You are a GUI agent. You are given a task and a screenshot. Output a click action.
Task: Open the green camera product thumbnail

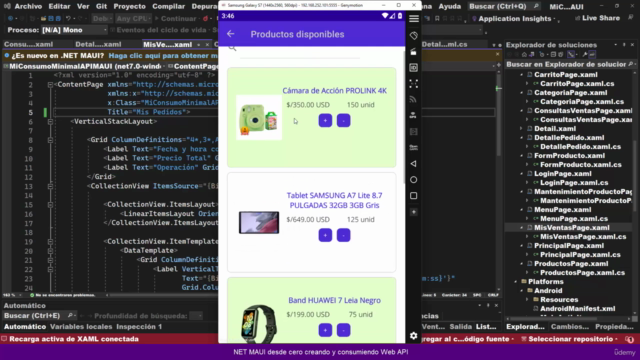[x=259, y=118]
